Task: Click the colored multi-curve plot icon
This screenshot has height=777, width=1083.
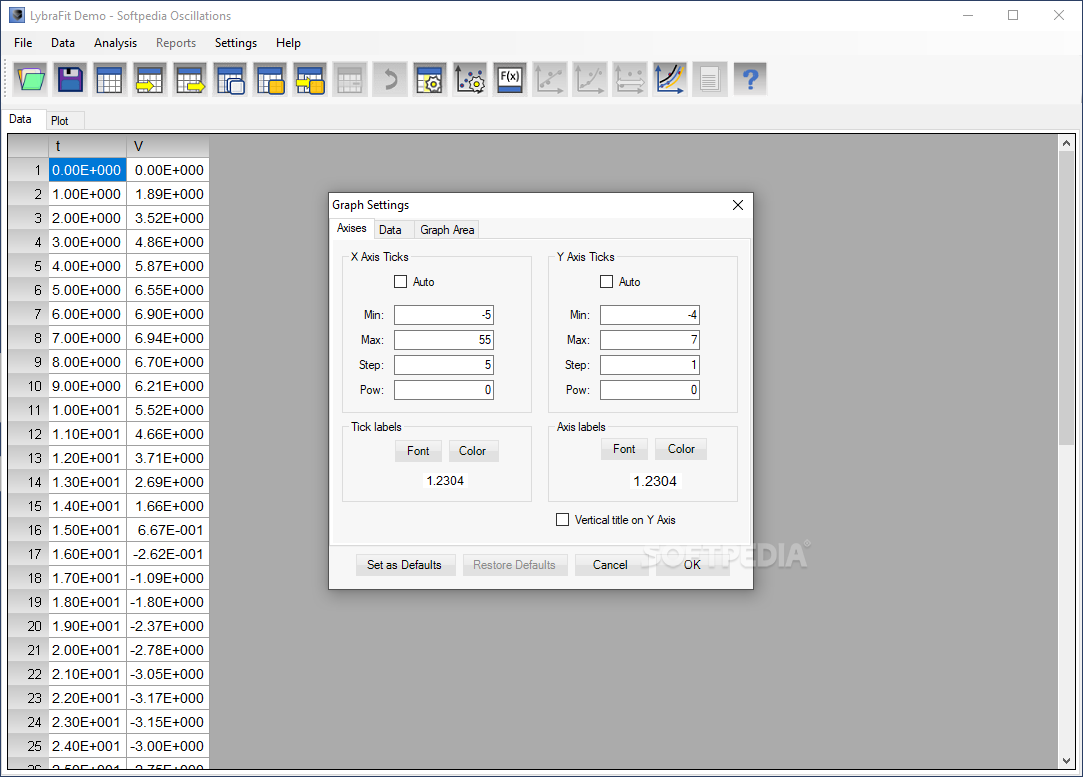Action: tap(670, 79)
